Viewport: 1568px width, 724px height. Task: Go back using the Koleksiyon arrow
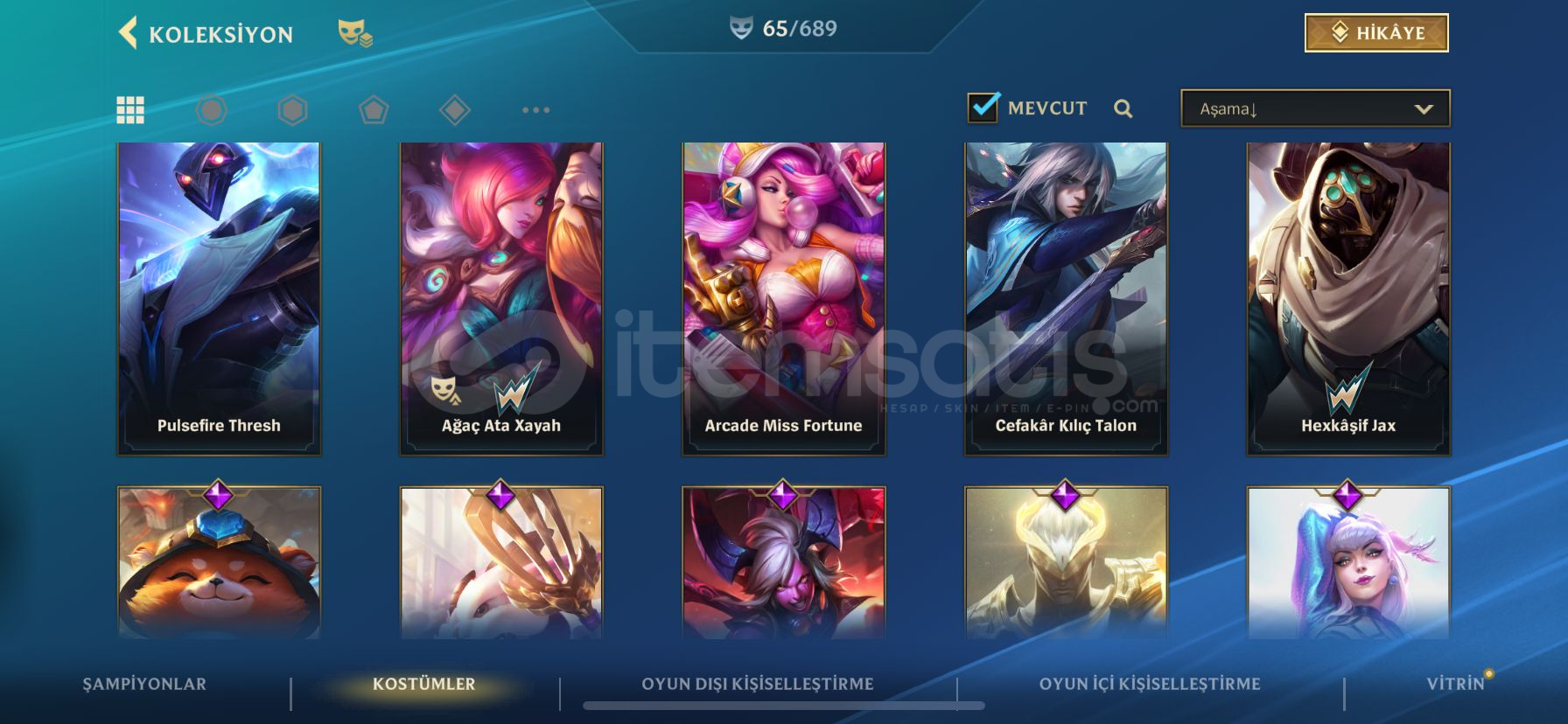(128, 33)
